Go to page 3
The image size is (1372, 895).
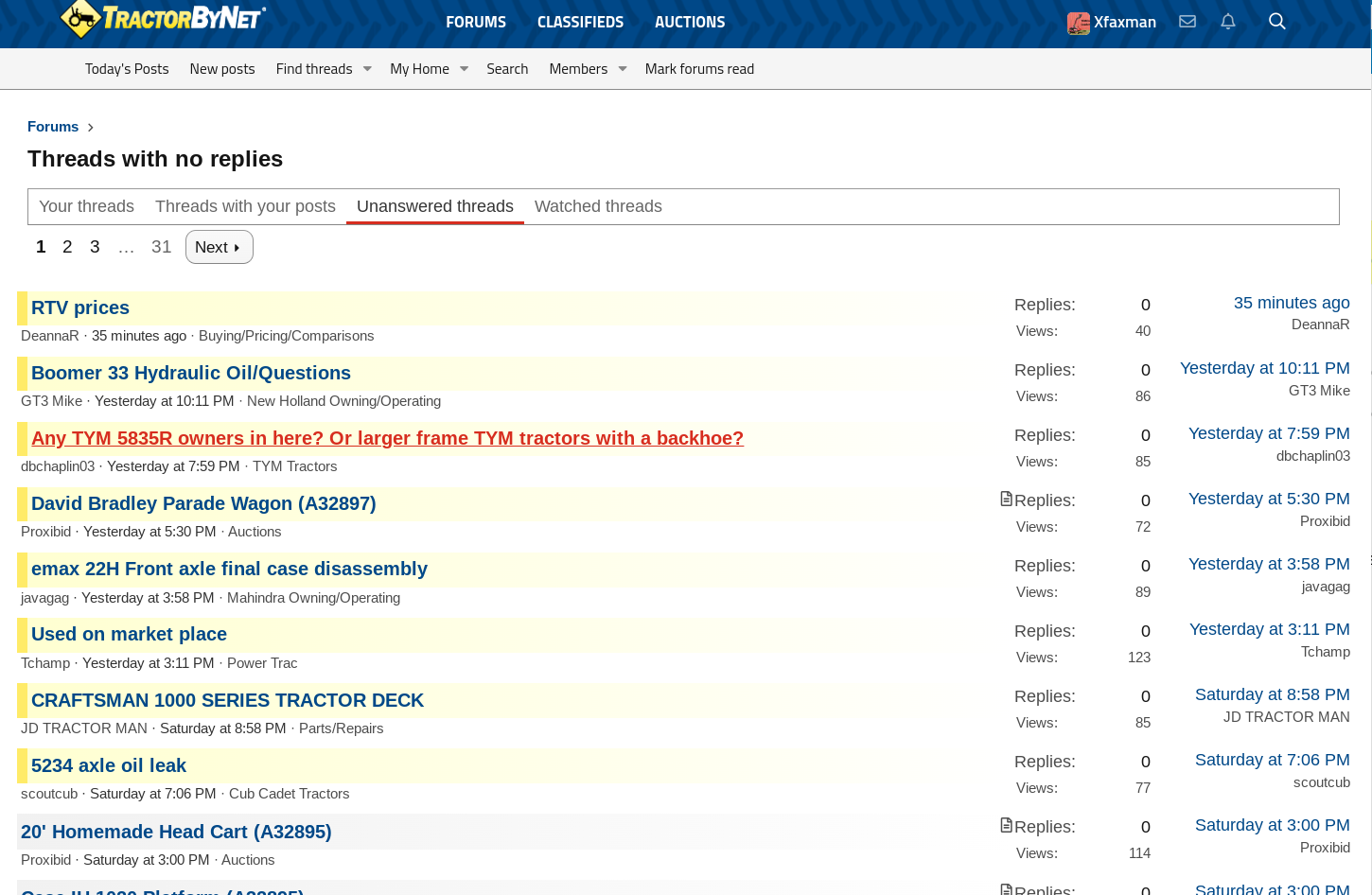tap(95, 247)
